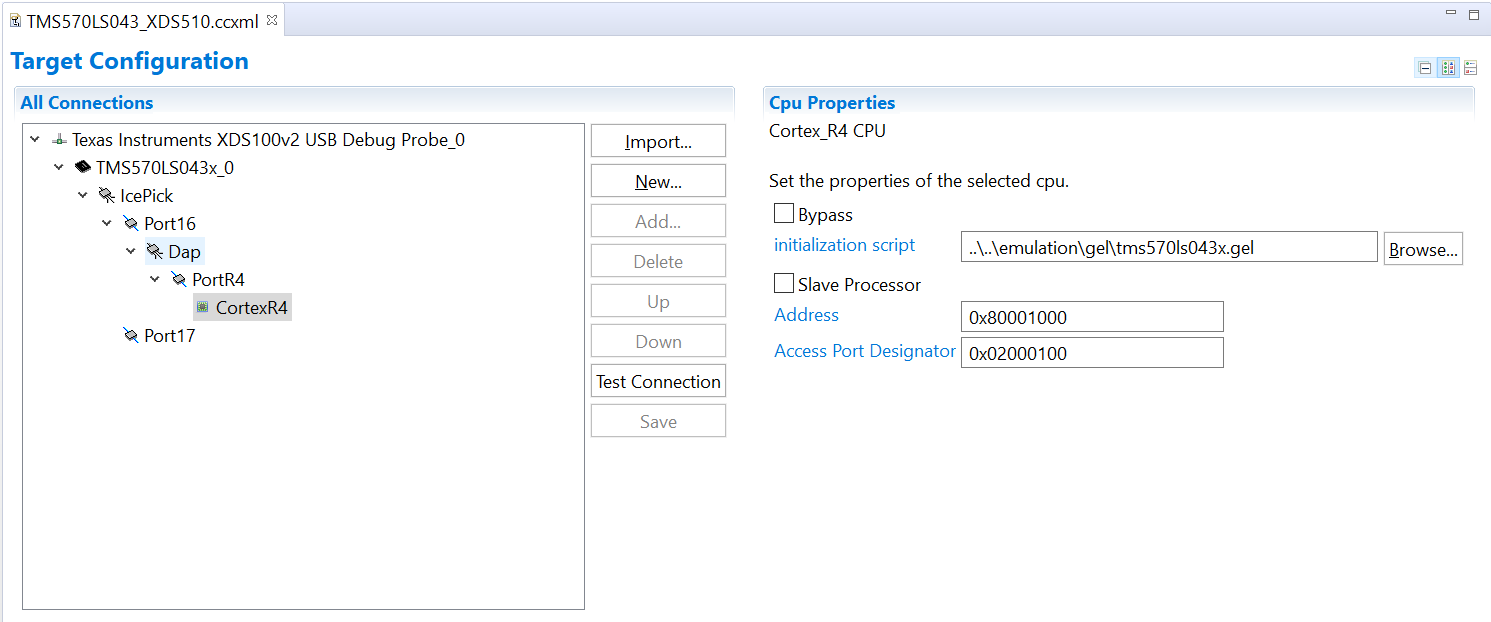Click the IcePick router icon
1491x622 pixels.
(107, 196)
